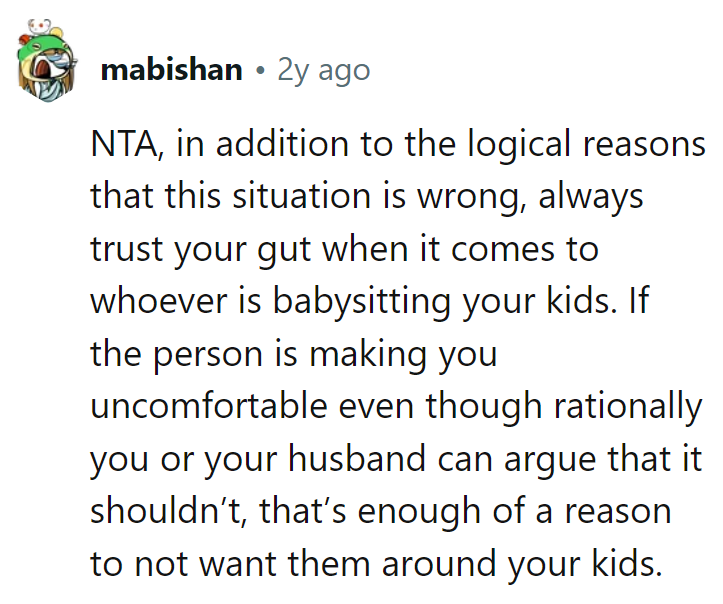This screenshot has height=604, width=723.
Task: Click the word 'NTA' in the comment
Action: (x=124, y=144)
